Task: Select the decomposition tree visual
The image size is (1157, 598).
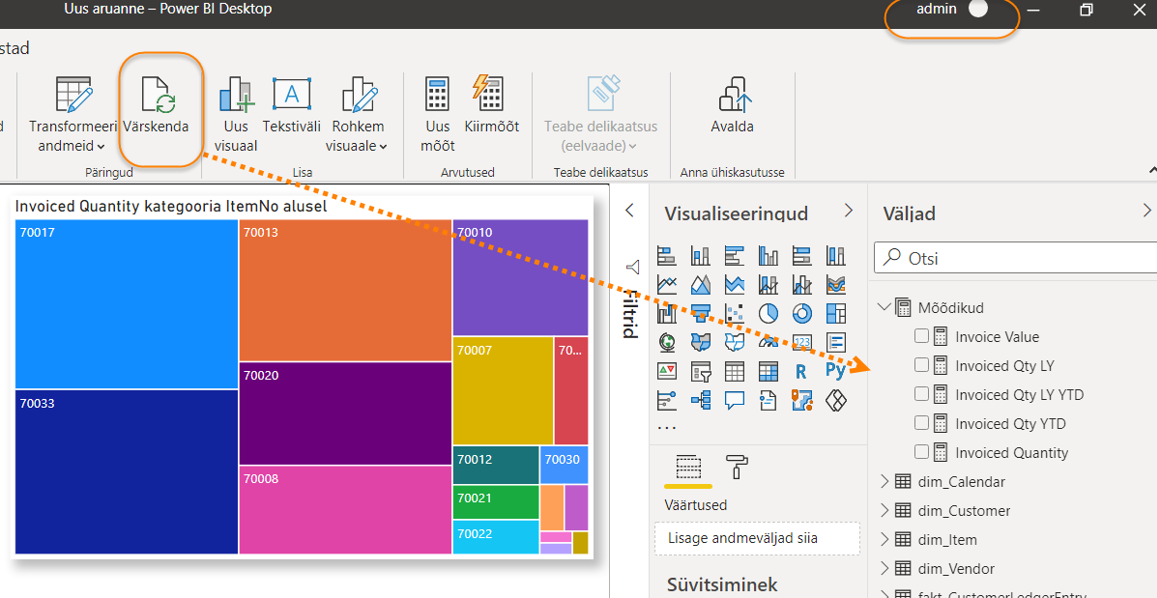Action: coord(700,399)
